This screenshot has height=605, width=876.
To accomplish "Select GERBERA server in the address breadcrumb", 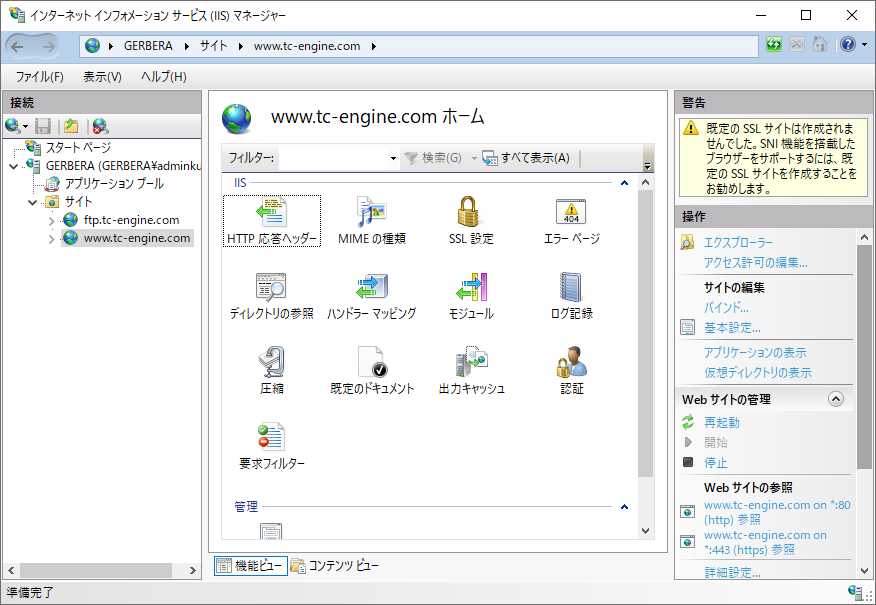I will 148,46.
